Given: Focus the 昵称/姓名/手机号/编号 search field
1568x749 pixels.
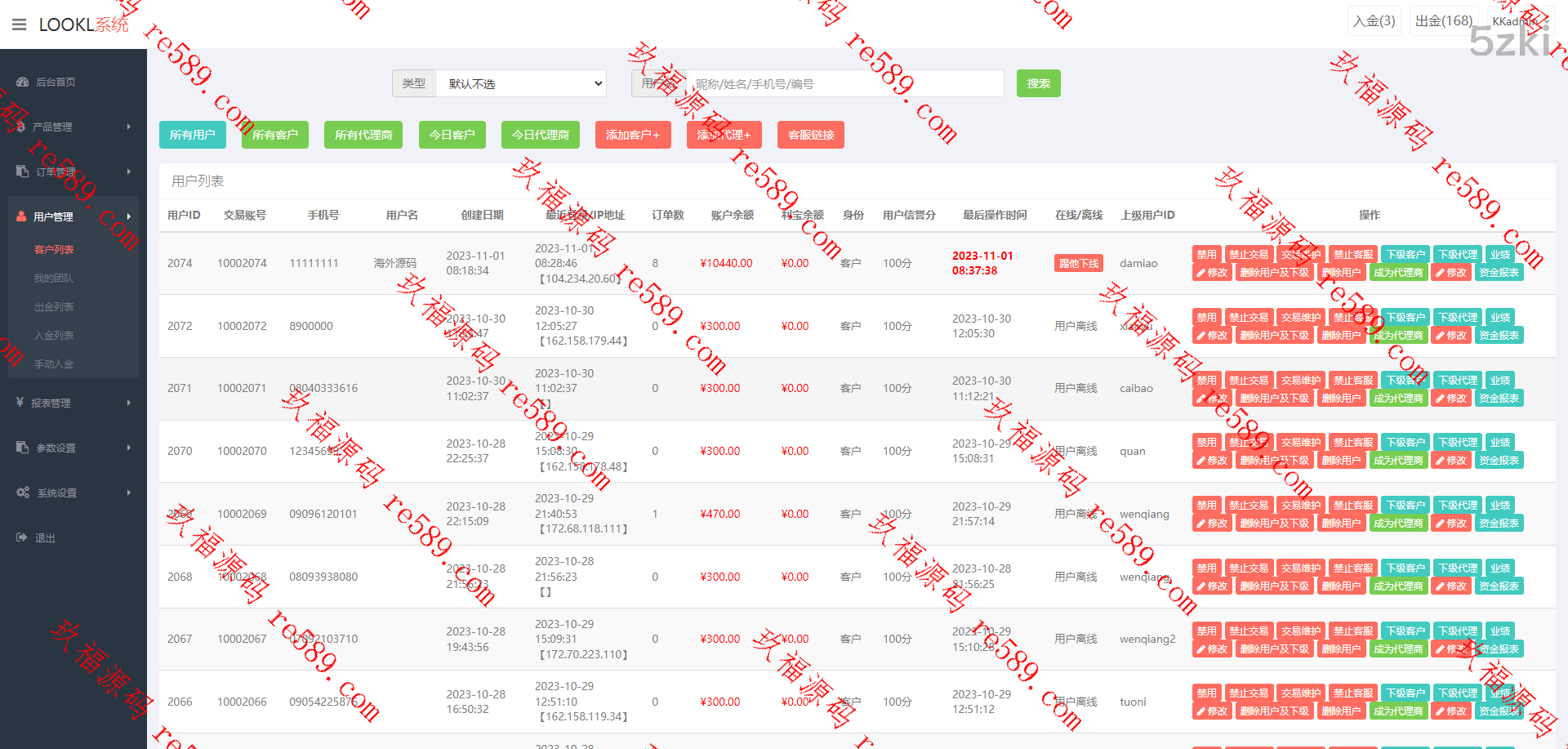Looking at the screenshot, I should pos(845,83).
